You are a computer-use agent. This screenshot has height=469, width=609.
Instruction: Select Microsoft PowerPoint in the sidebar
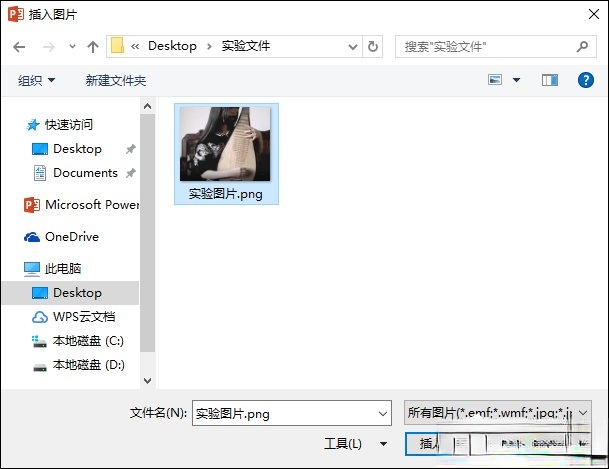81,205
